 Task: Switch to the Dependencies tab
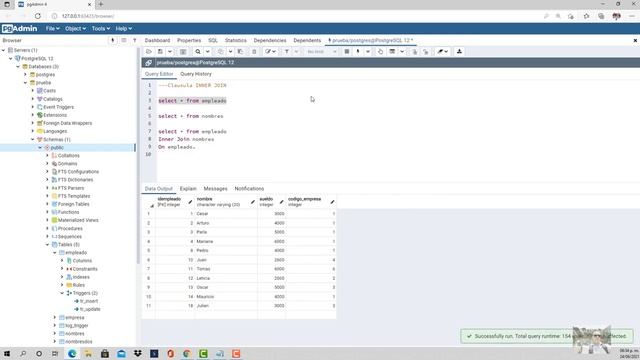270,40
